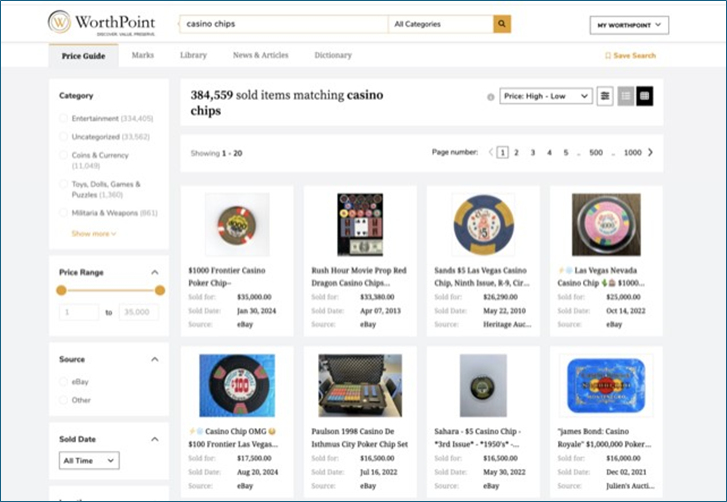Open 'Sahara - $5 Casino Chip' title

[478, 438]
